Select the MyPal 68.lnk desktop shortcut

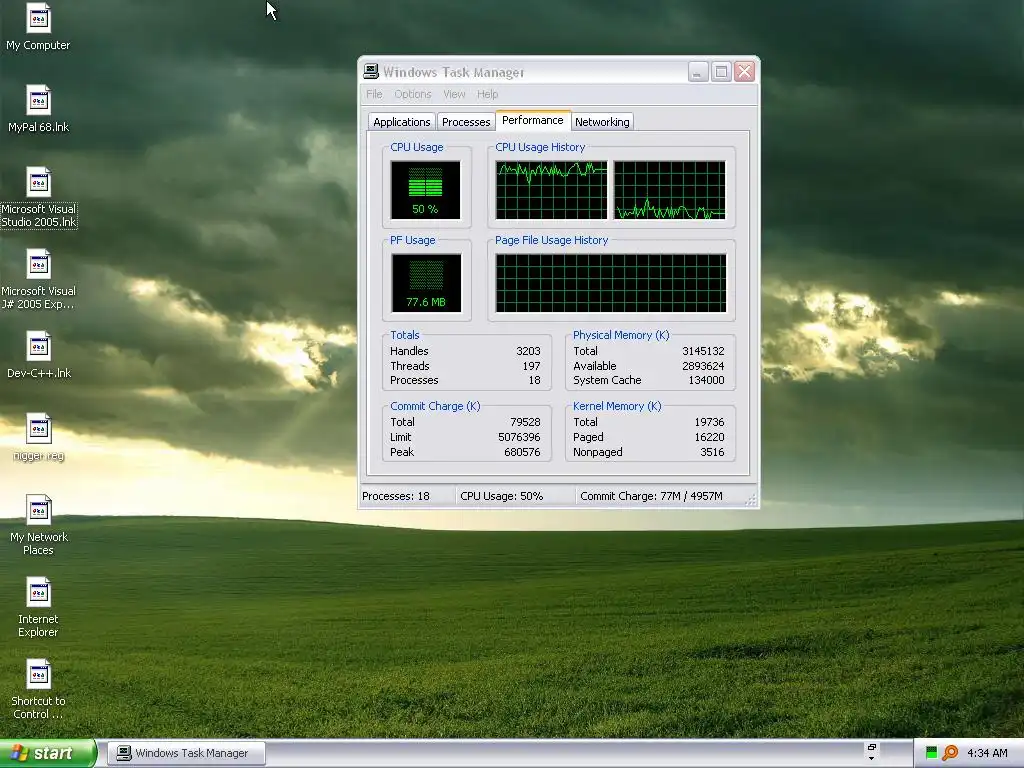coord(39,110)
